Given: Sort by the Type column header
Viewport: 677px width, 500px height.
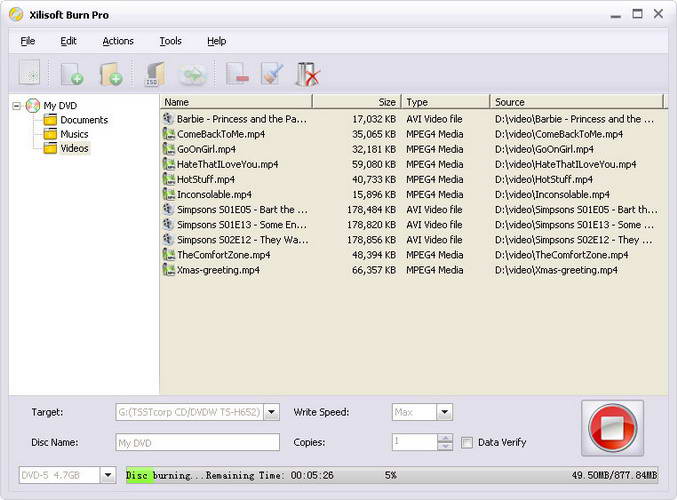Looking at the screenshot, I should [x=446, y=102].
